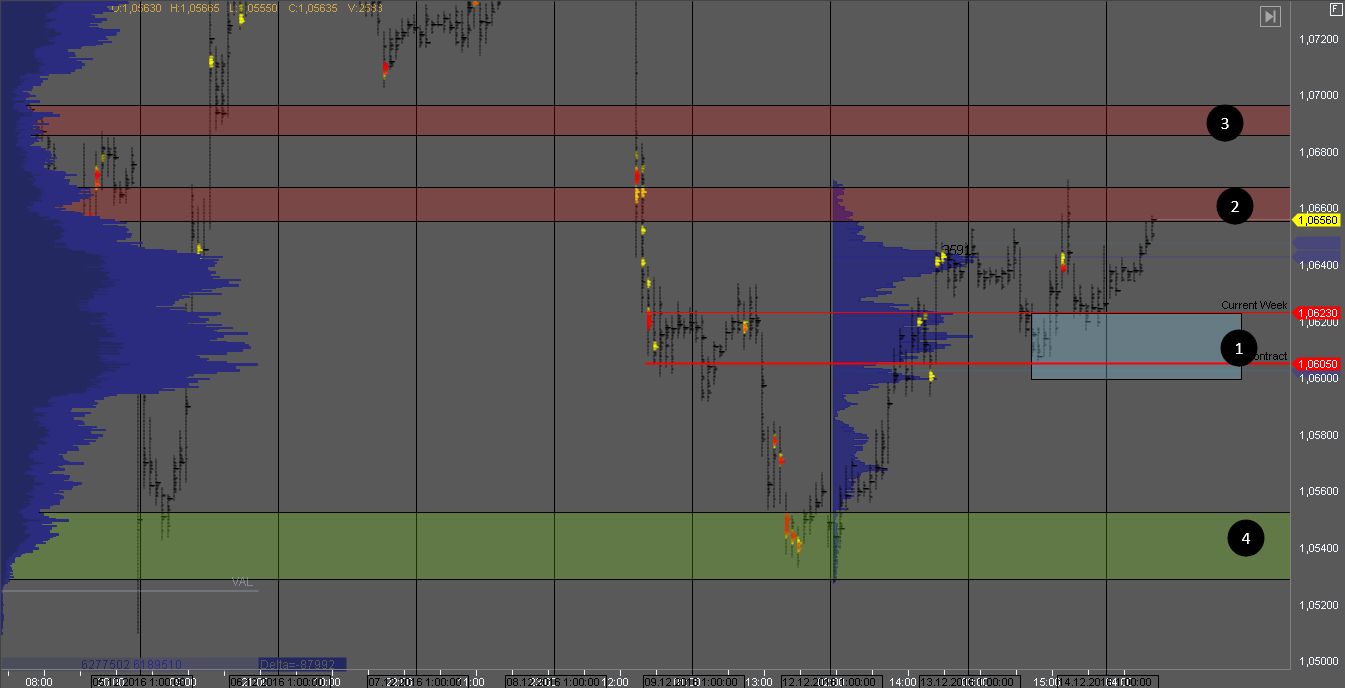This screenshot has width=1345, height=688.
Task: Click the Delta=-87992 readout at bottom
Action: click(x=301, y=663)
